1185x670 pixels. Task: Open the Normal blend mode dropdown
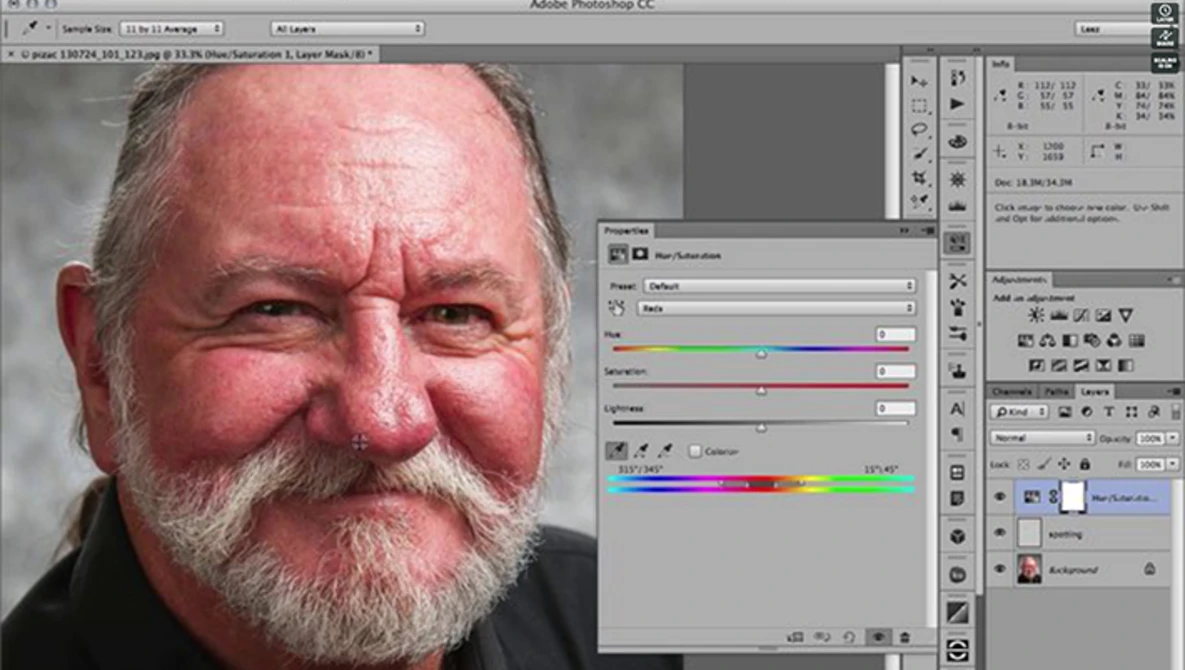click(x=1042, y=437)
